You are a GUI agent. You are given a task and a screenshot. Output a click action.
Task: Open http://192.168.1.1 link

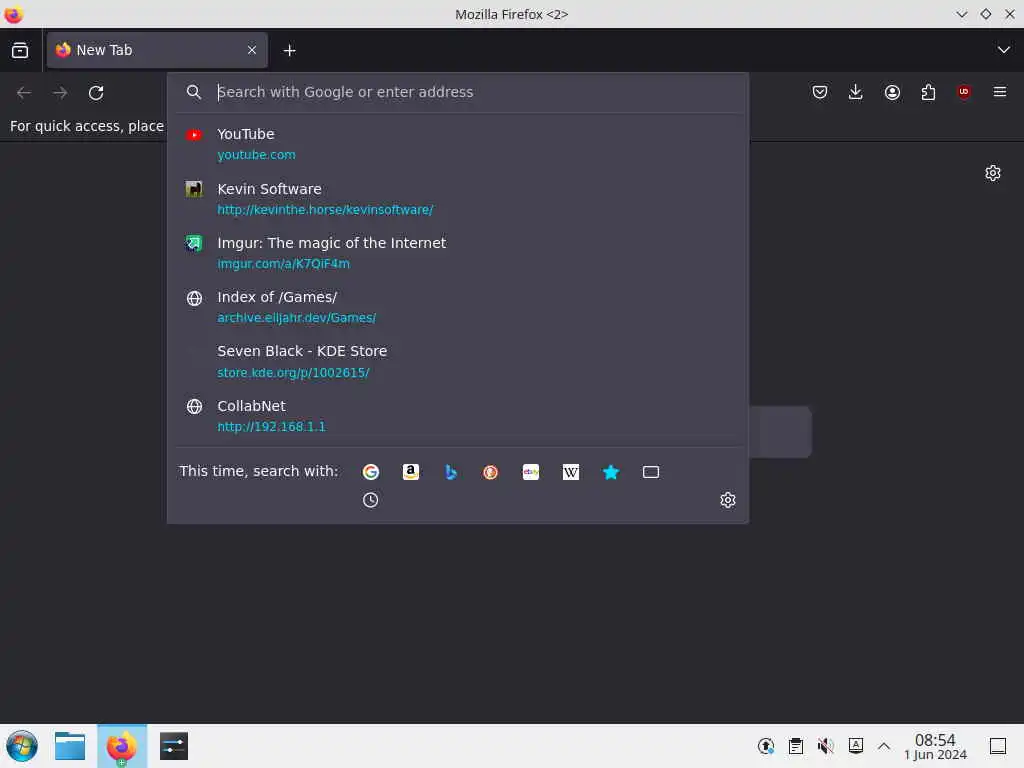(x=271, y=426)
